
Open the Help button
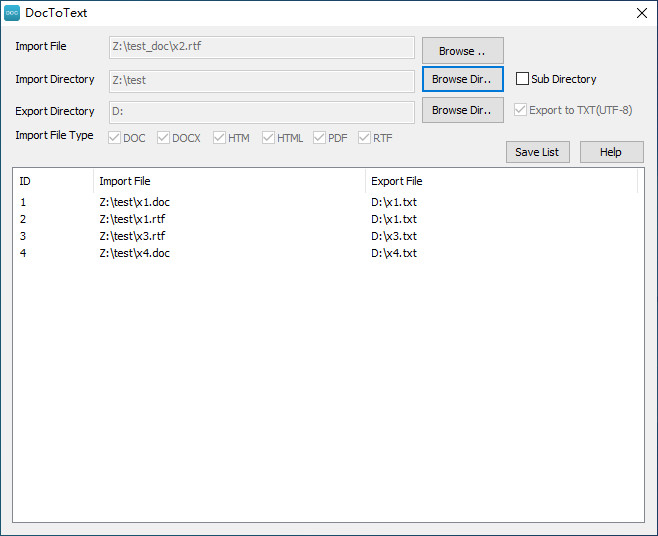pyautogui.click(x=611, y=152)
